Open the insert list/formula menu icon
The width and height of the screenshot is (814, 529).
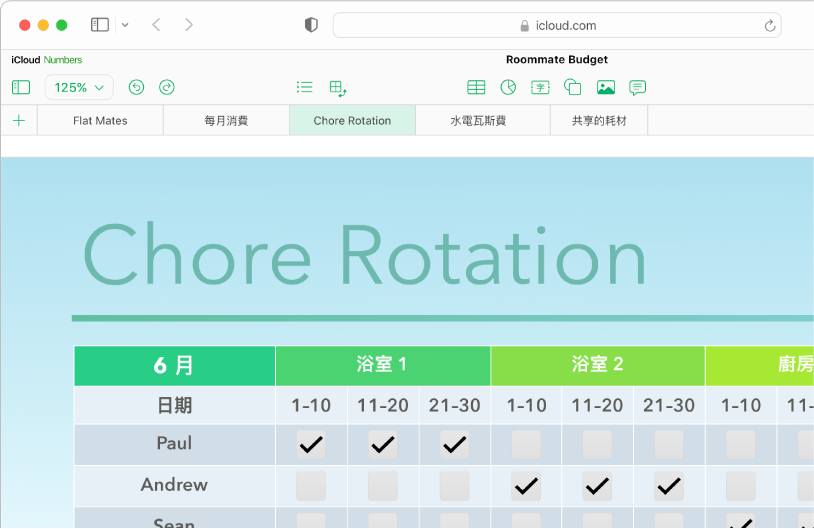coord(305,88)
